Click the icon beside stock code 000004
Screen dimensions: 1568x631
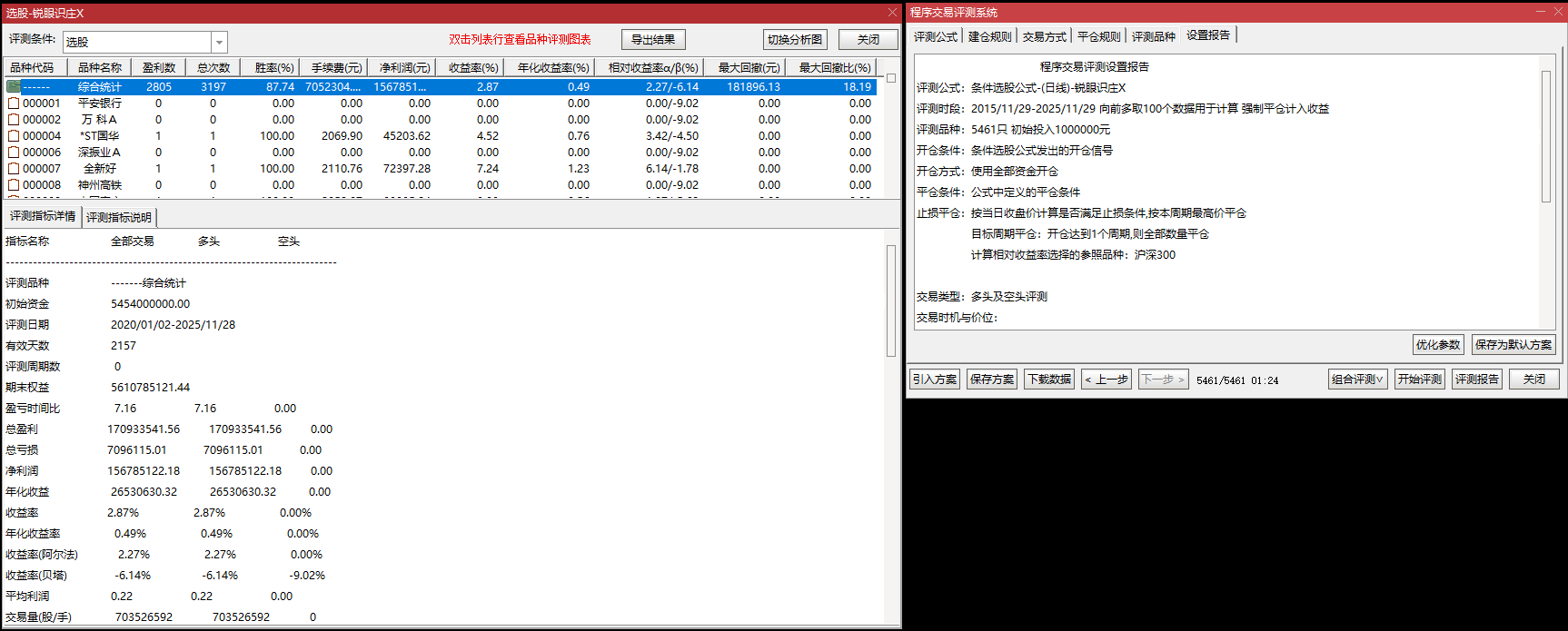pos(14,136)
